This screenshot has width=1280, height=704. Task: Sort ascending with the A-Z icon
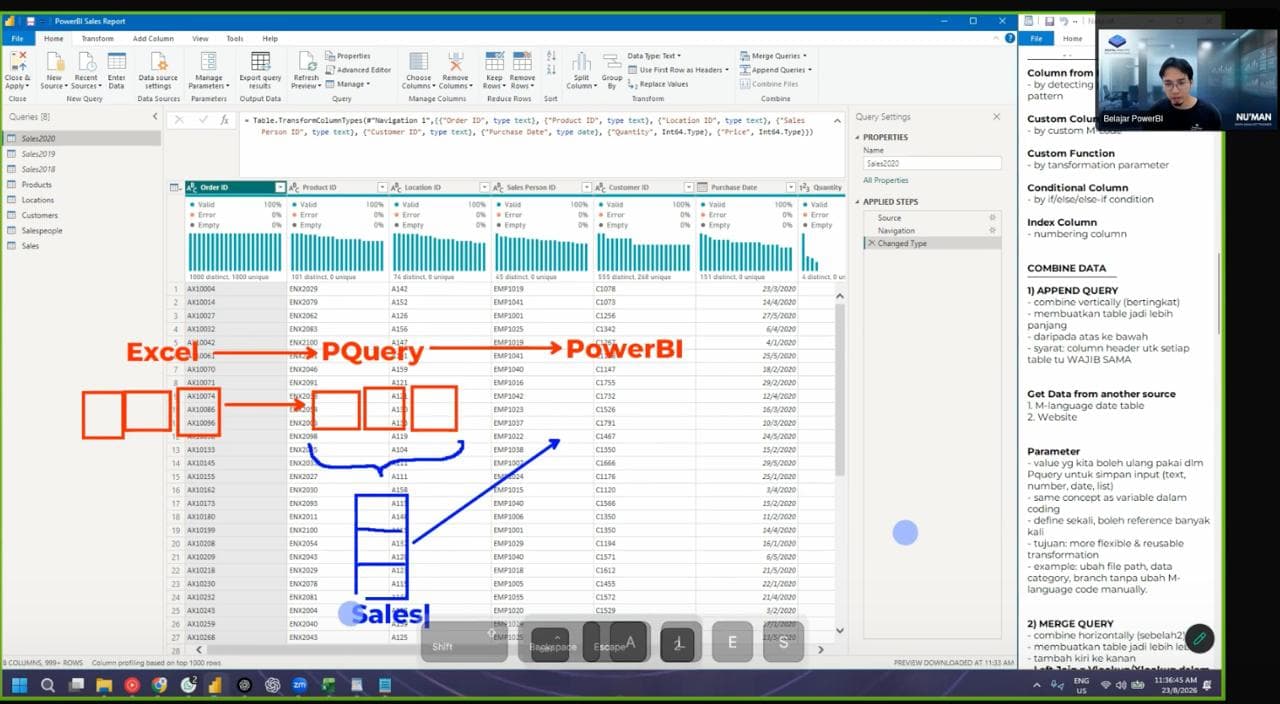551,58
